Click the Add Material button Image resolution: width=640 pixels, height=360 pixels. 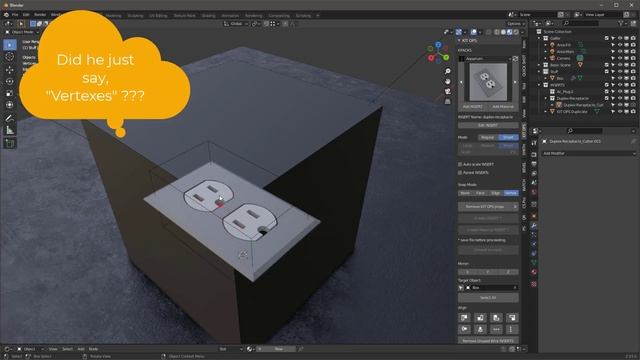503,107
